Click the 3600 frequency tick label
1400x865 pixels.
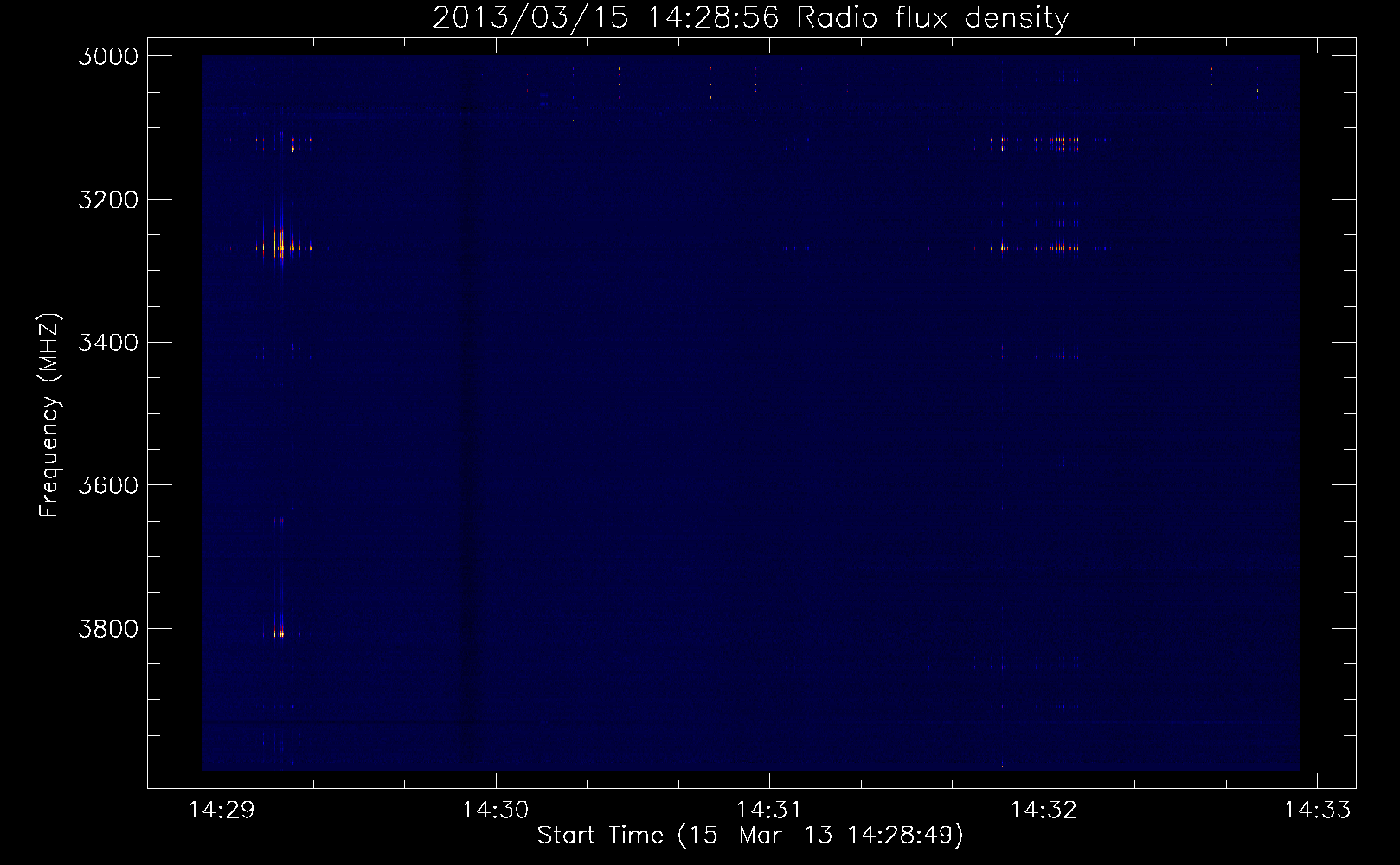click(108, 485)
